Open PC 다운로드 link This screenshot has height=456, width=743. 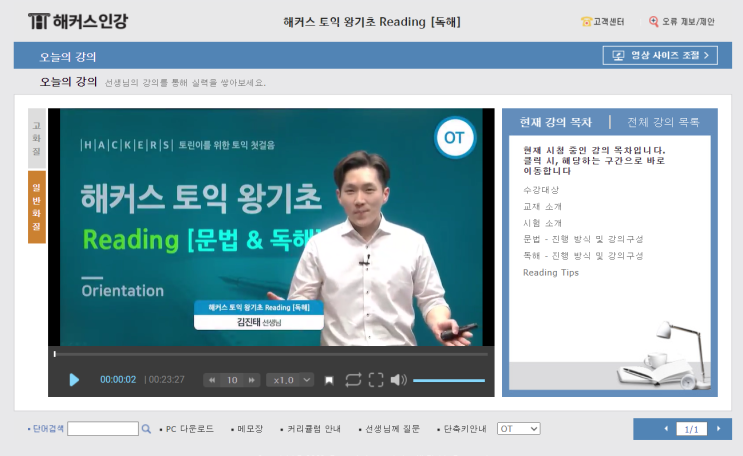(190, 429)
